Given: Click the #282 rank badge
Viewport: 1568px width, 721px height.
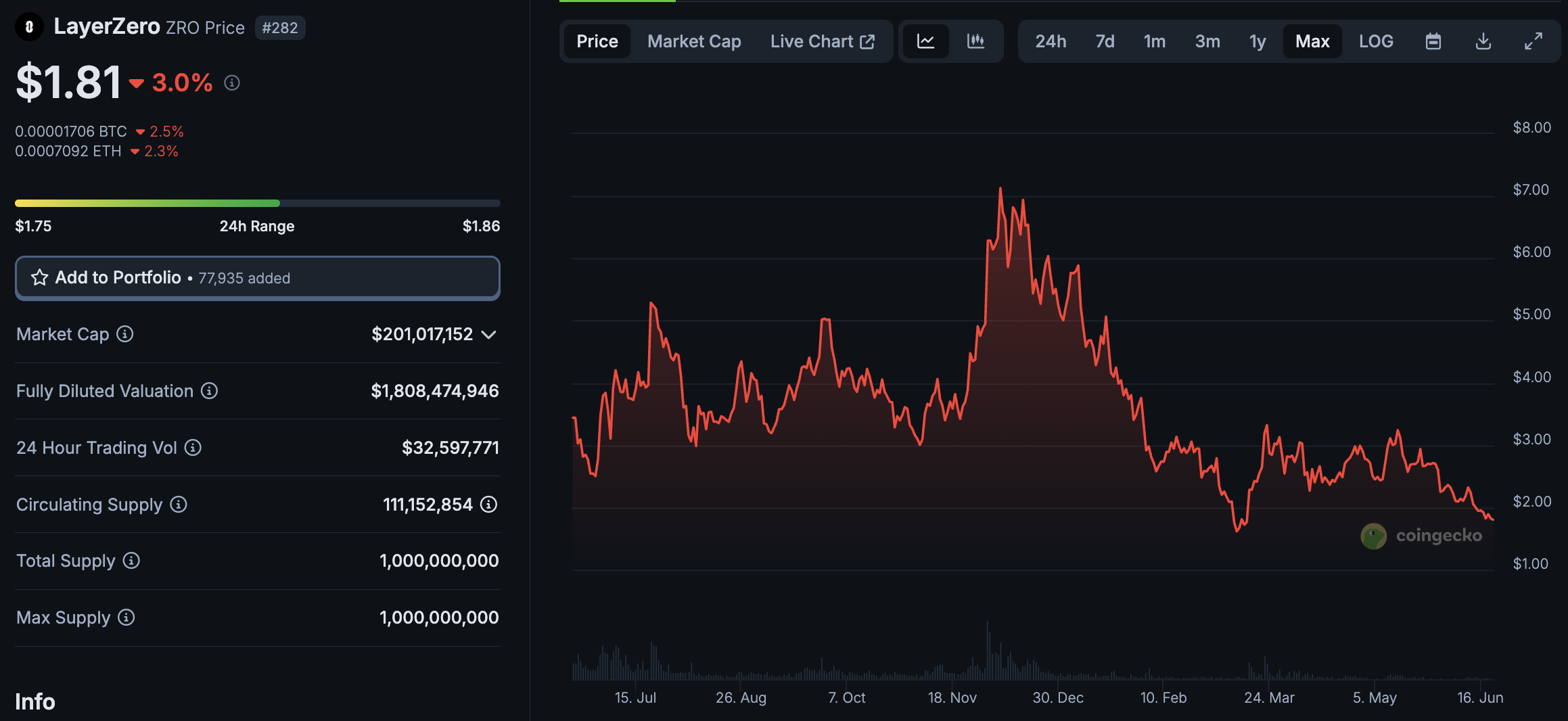Looking at the screenshot, I should coord(280,28).
